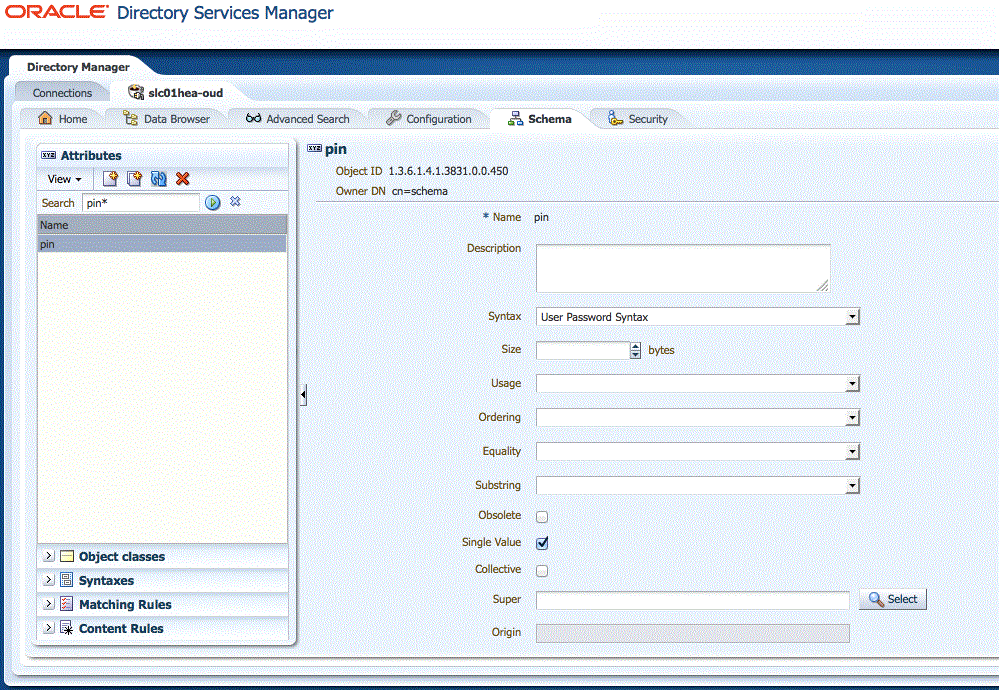Run the attribute search with the go icon
Screen dimensions: 999x690
213,203
